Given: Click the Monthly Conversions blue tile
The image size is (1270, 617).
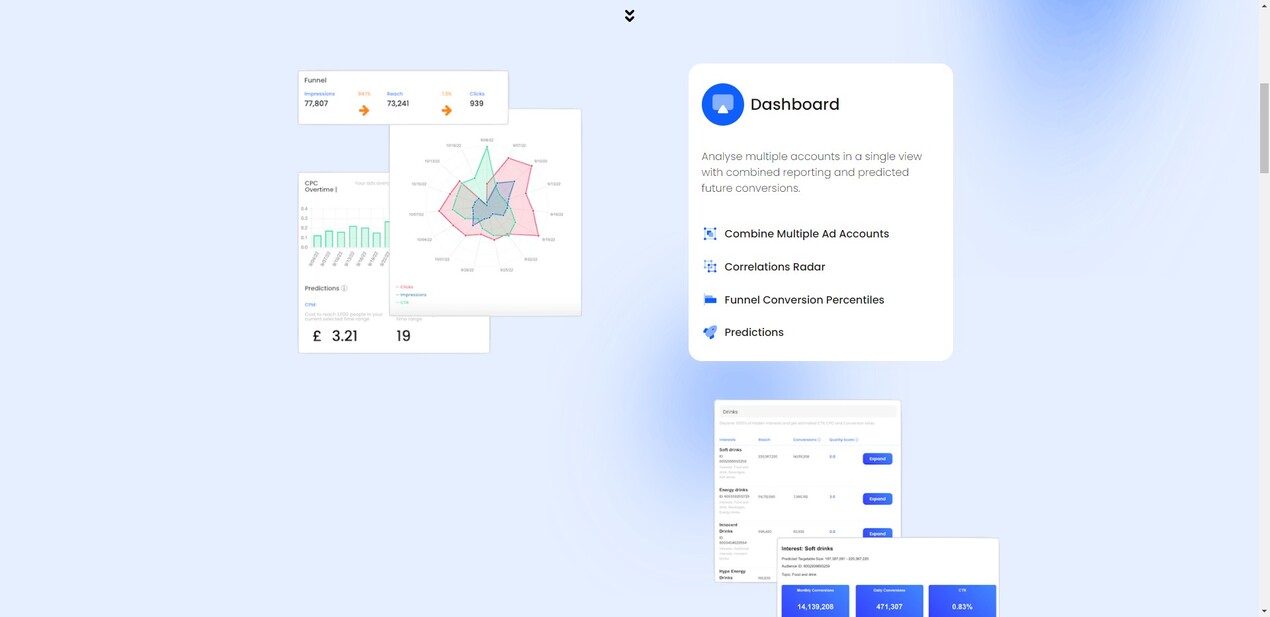Looking at the screenshot, I should [x=815, y=601].
